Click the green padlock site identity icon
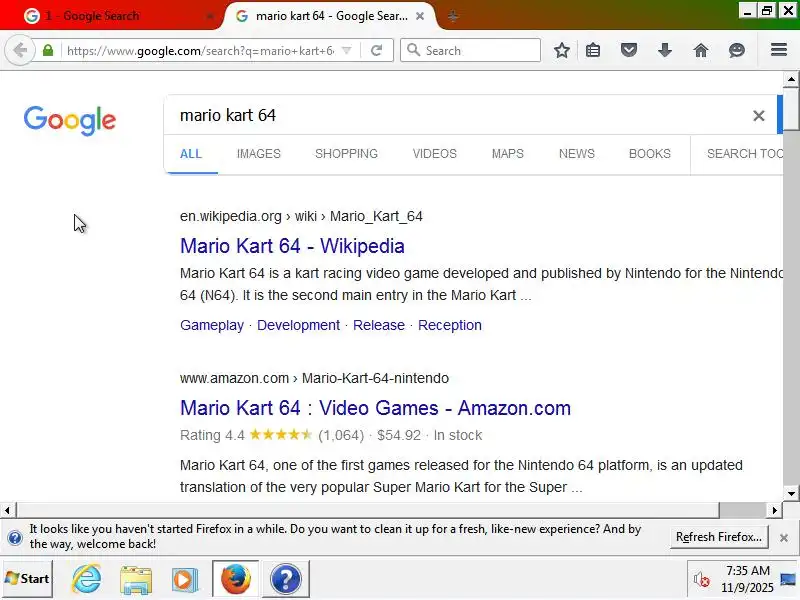Viewport: 800px width, 600px height. [48, 51]
